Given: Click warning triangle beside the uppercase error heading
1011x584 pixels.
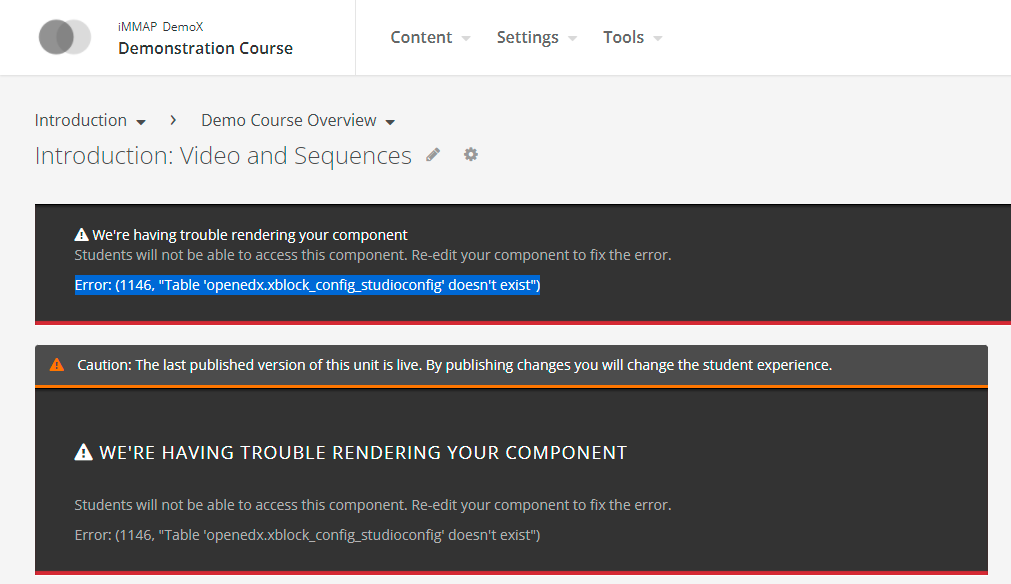Looking at the screenshot, I should (84, 453).
